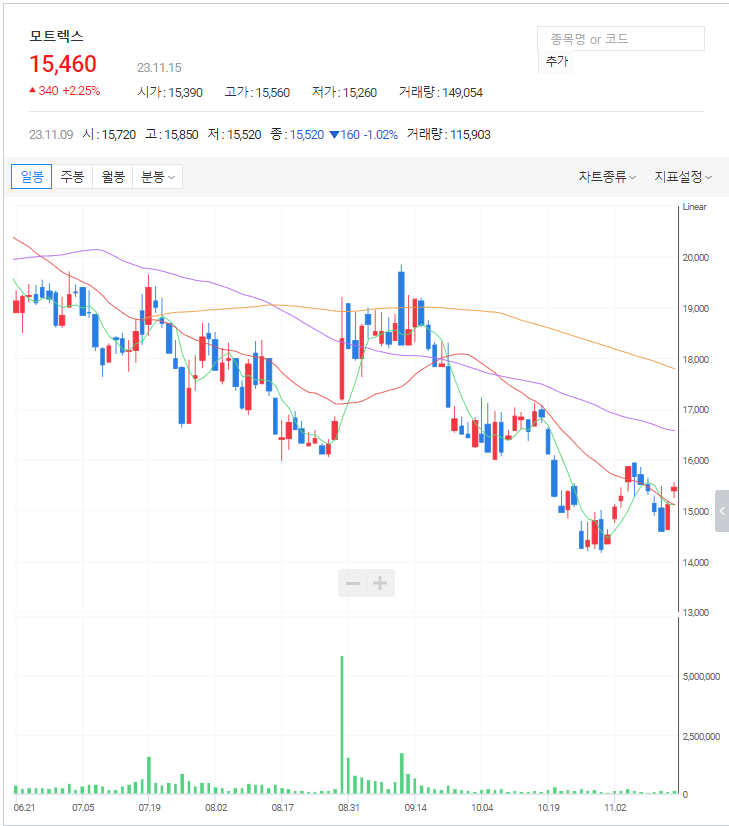Click the change value 160 -1.02%
729x826 pixels.
[363, 134]
